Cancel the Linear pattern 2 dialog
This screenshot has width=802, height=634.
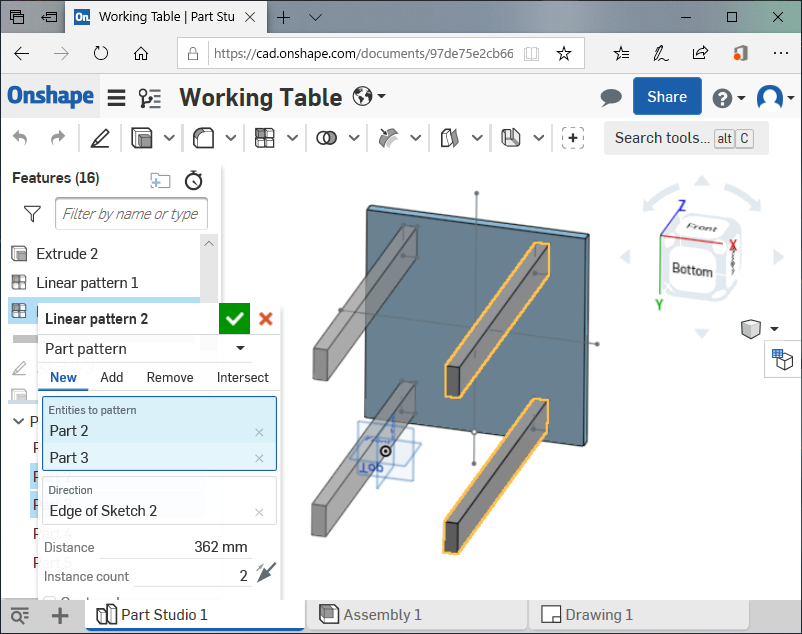click(266, 319)
